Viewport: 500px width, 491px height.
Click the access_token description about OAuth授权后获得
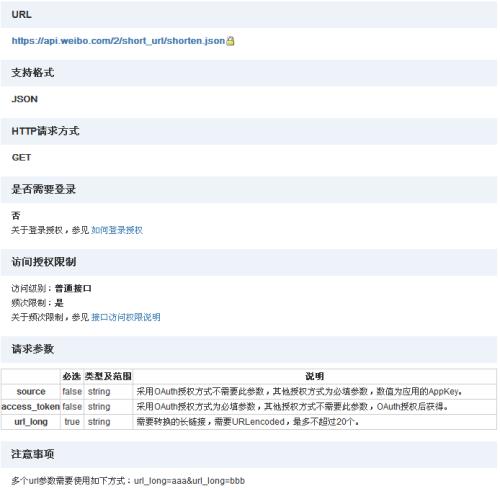pos(292,407)
